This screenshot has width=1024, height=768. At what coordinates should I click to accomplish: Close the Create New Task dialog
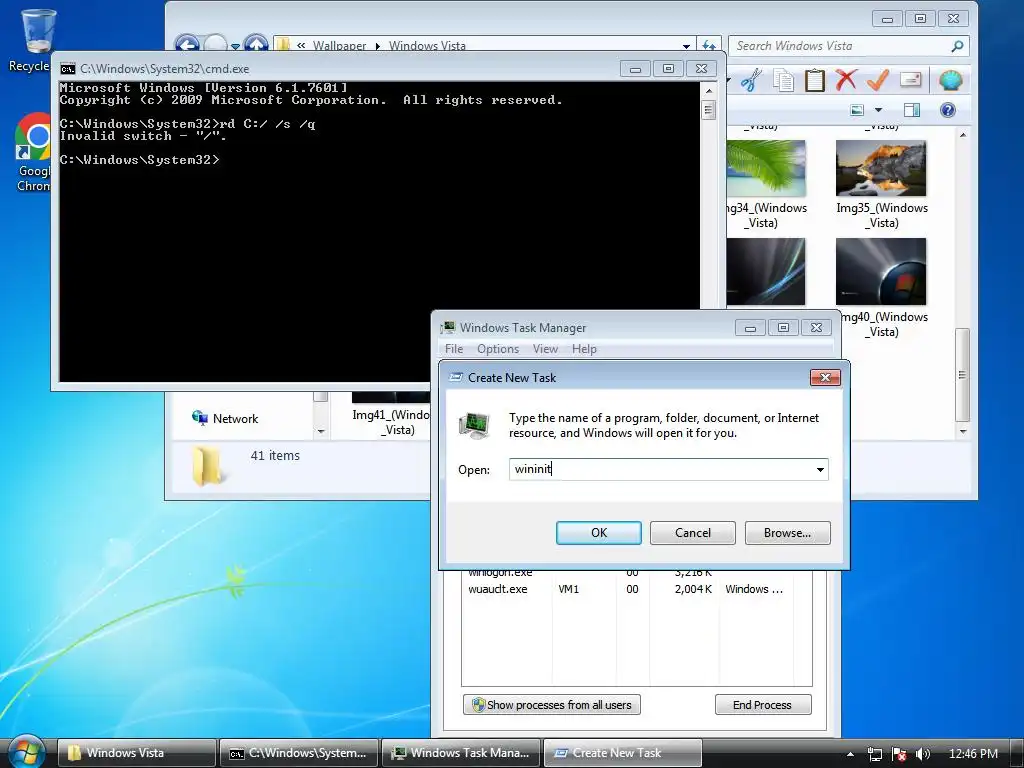point(825,377)
